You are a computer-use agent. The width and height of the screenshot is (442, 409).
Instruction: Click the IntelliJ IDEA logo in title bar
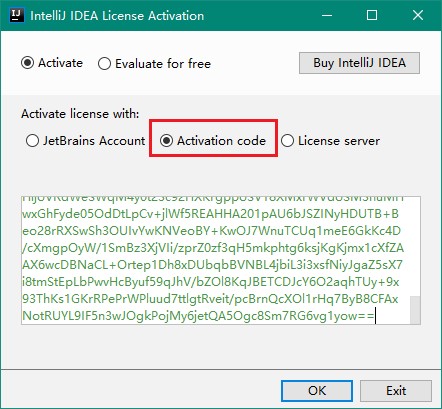17,15
